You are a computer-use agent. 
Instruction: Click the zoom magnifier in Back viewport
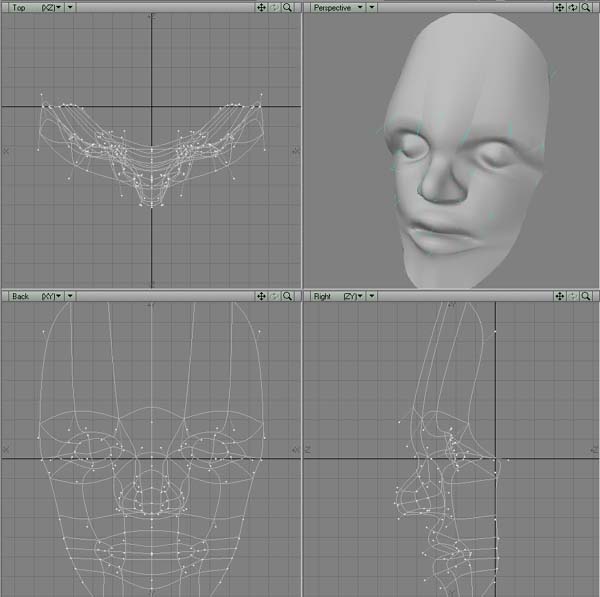287,296
